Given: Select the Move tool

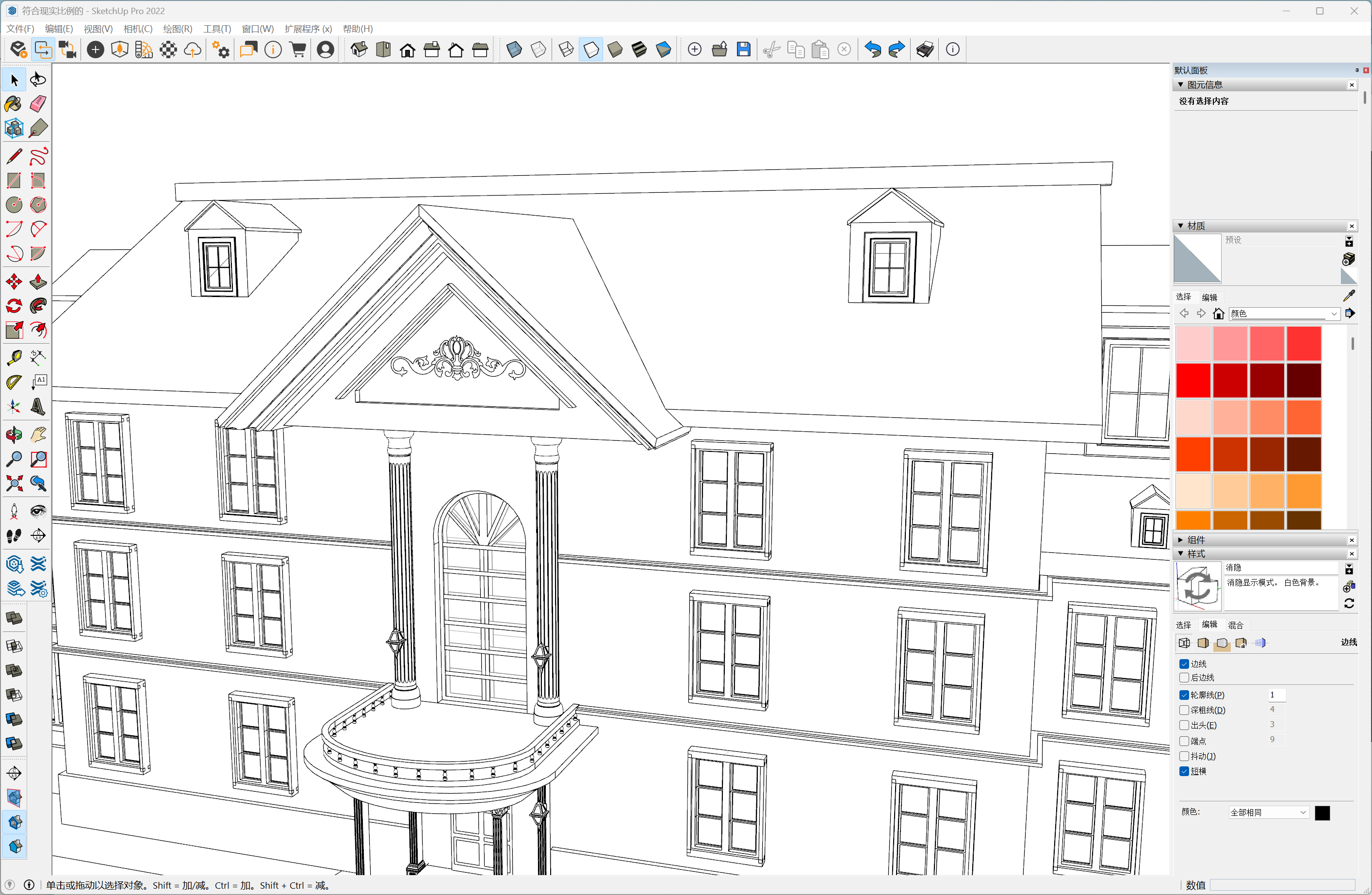Looking at the screenshot, I should point(14,282).
